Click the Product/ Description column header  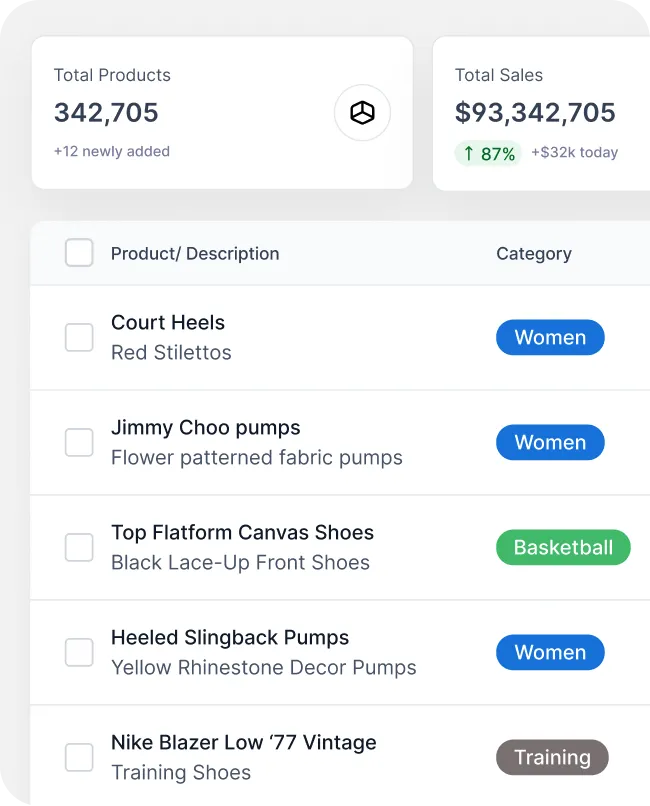point(195,254)
